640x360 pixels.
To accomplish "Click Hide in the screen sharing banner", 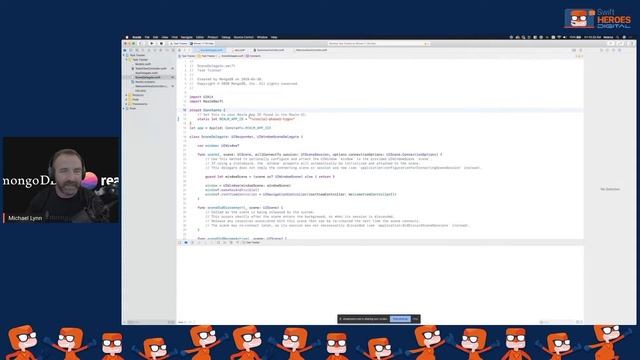I will (x=416, y=319).
